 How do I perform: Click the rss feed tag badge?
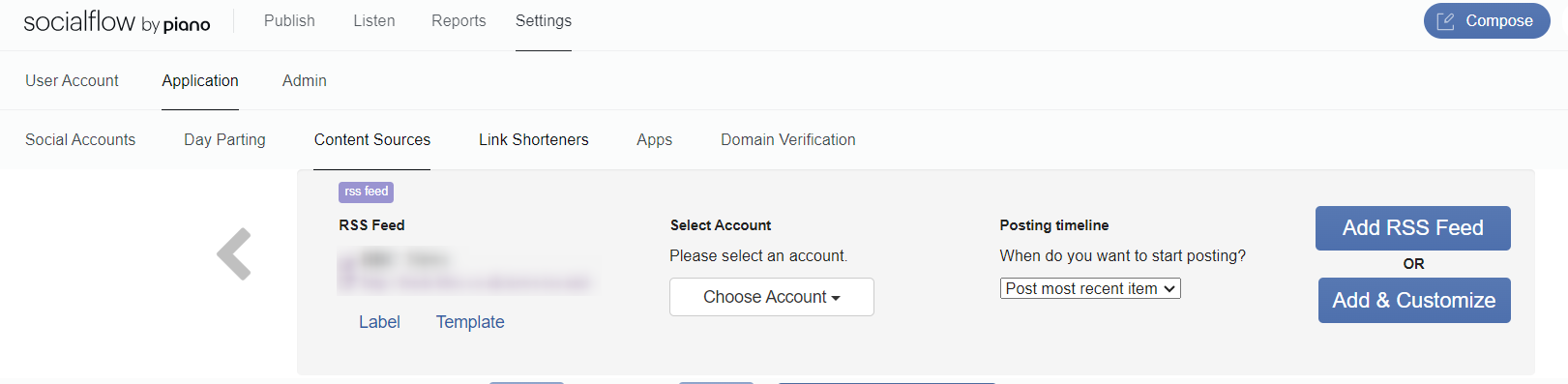click(366, 192)
